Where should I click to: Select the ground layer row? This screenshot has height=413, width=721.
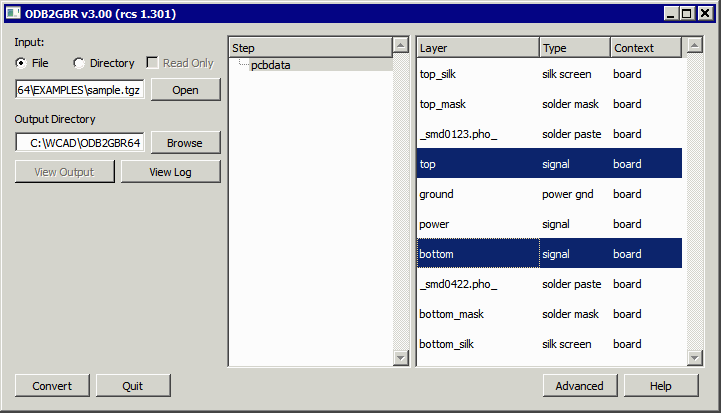tap(549, 194)
